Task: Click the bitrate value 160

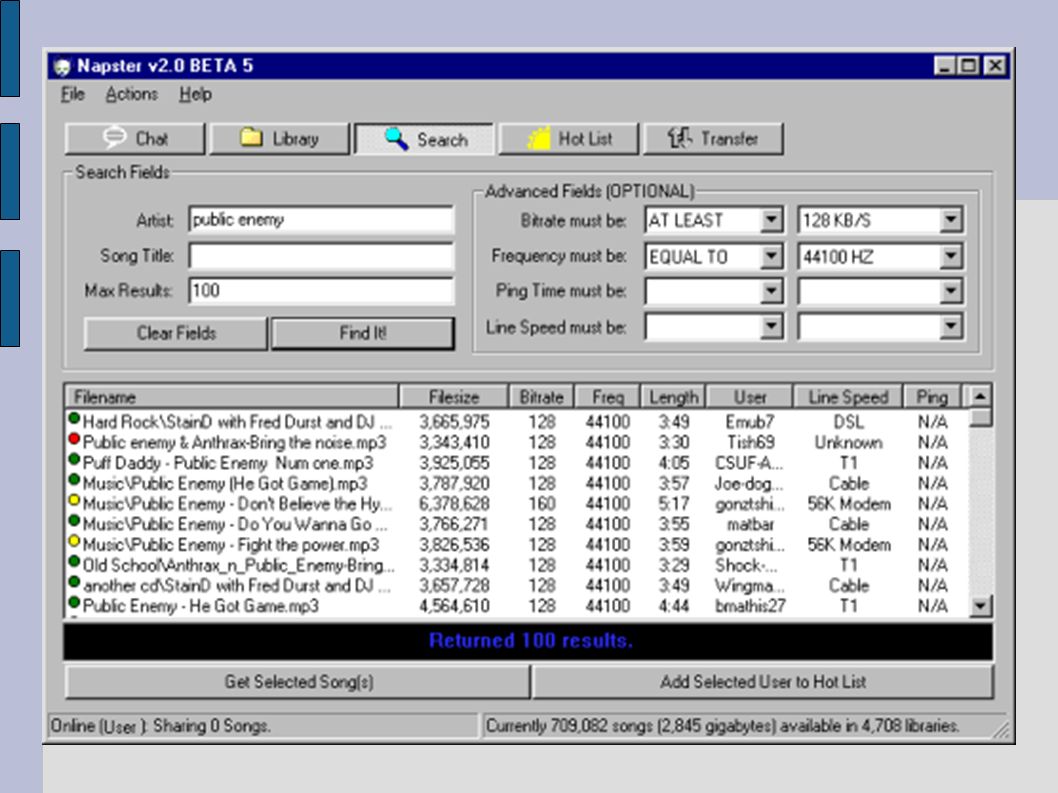Action: coord(541,504)
